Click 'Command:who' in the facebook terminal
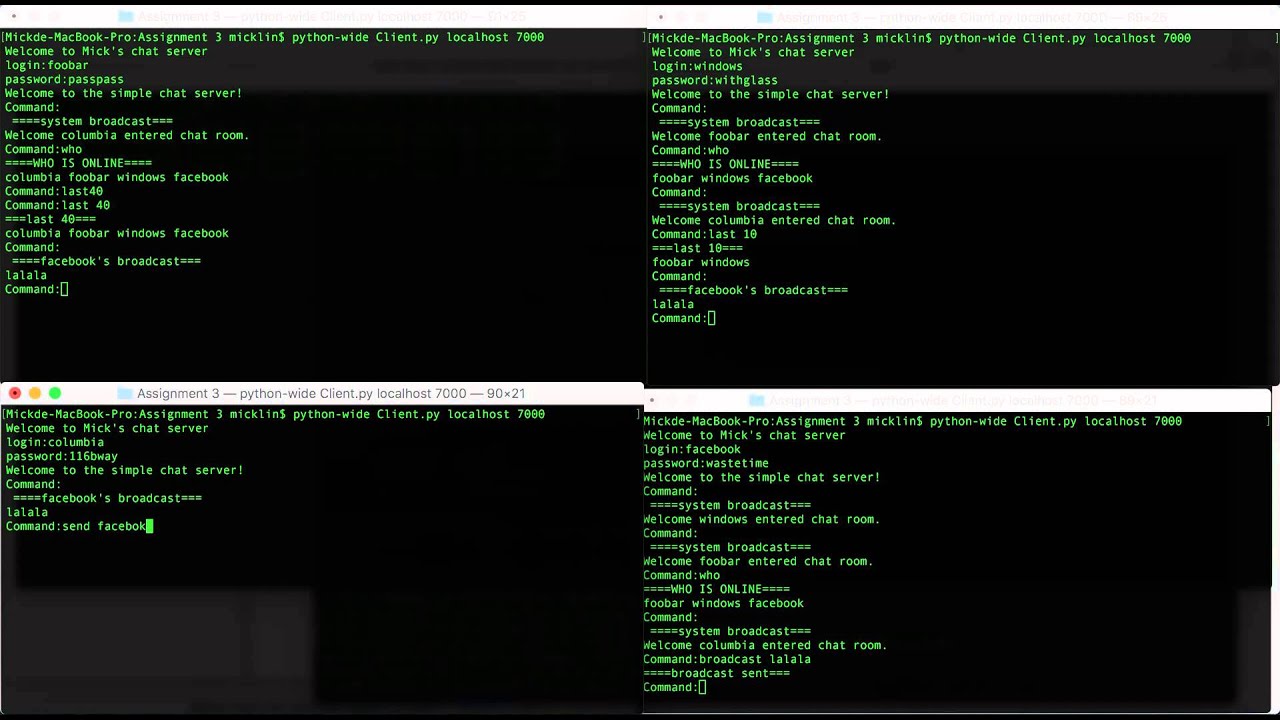1280x720 pixels. 681,575
